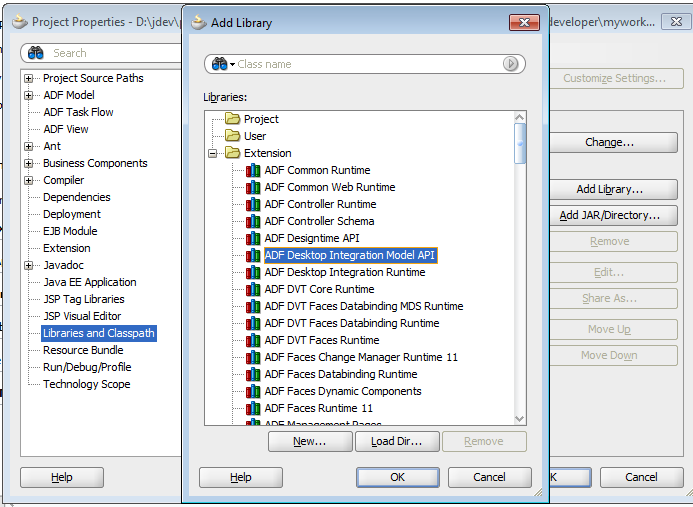
Task: Select Libraries and Classpath category
Action: [x=99, y=333]
